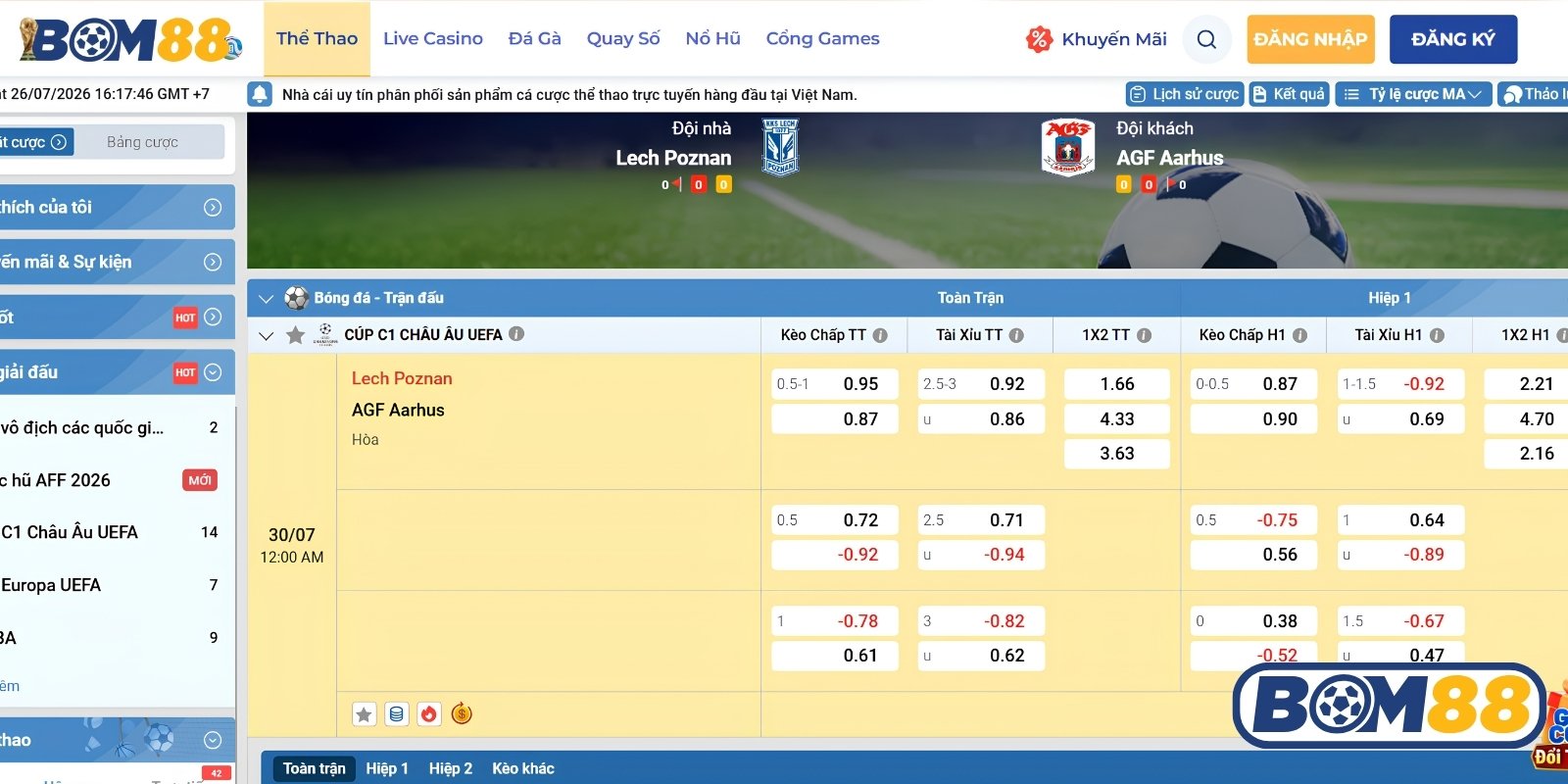Click the notification bell icon
This screenshot has width=1568, height=784.
260,94
